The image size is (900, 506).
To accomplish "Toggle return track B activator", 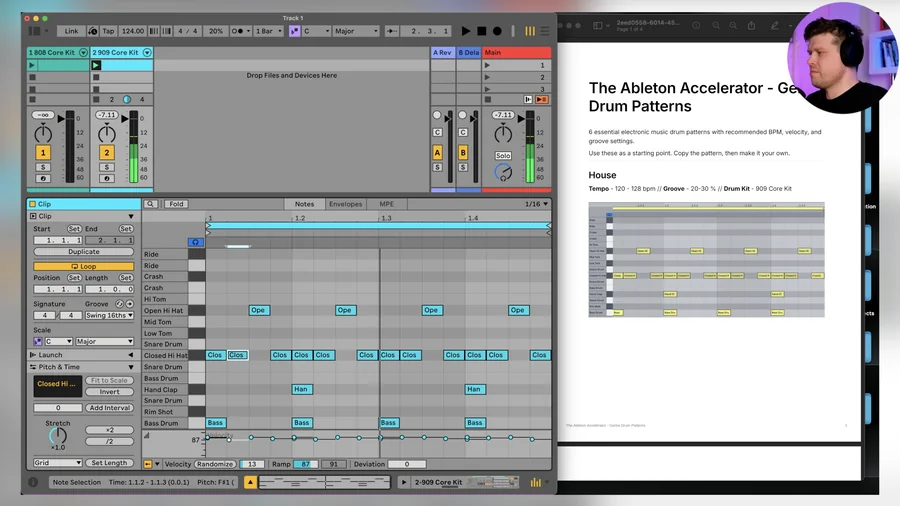I will click(x=463, y=153).
